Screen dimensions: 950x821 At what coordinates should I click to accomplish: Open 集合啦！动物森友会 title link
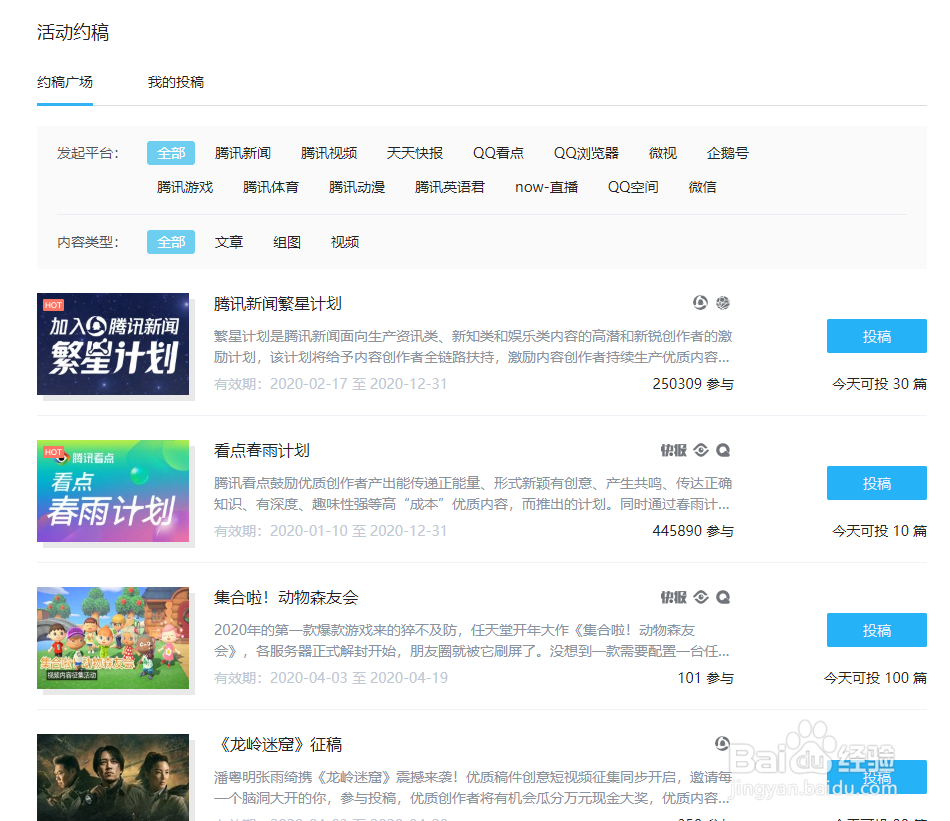pyautogui.click(x=286, y=598)
